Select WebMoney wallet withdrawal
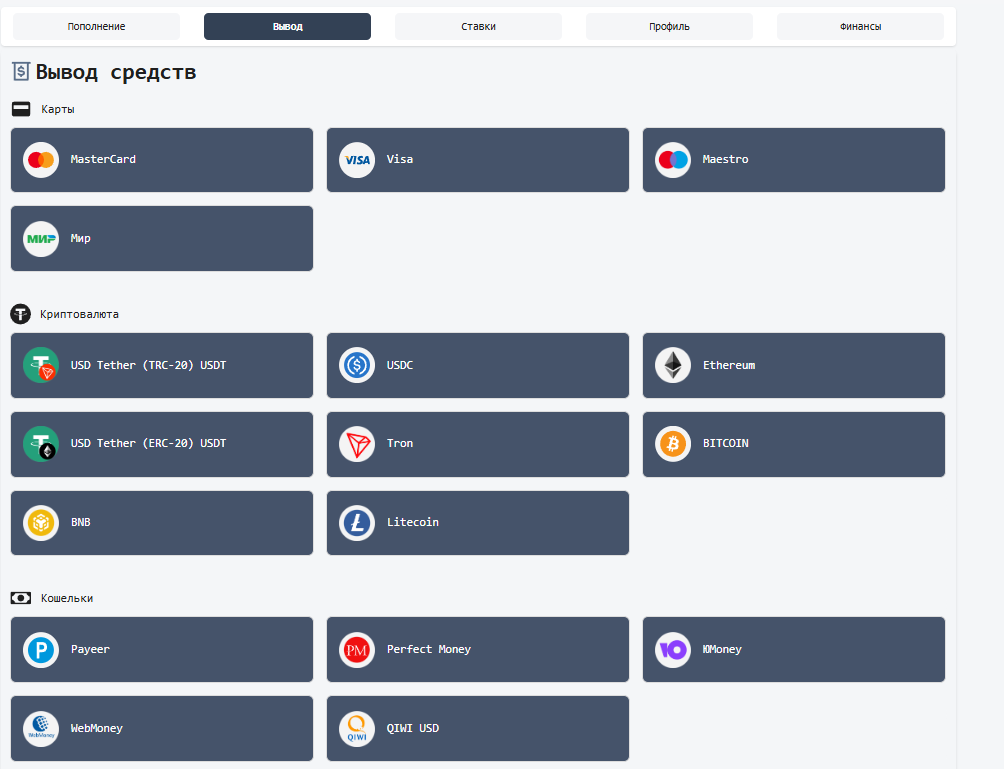This screenshot has width=1004, height=769. [162, 729]
